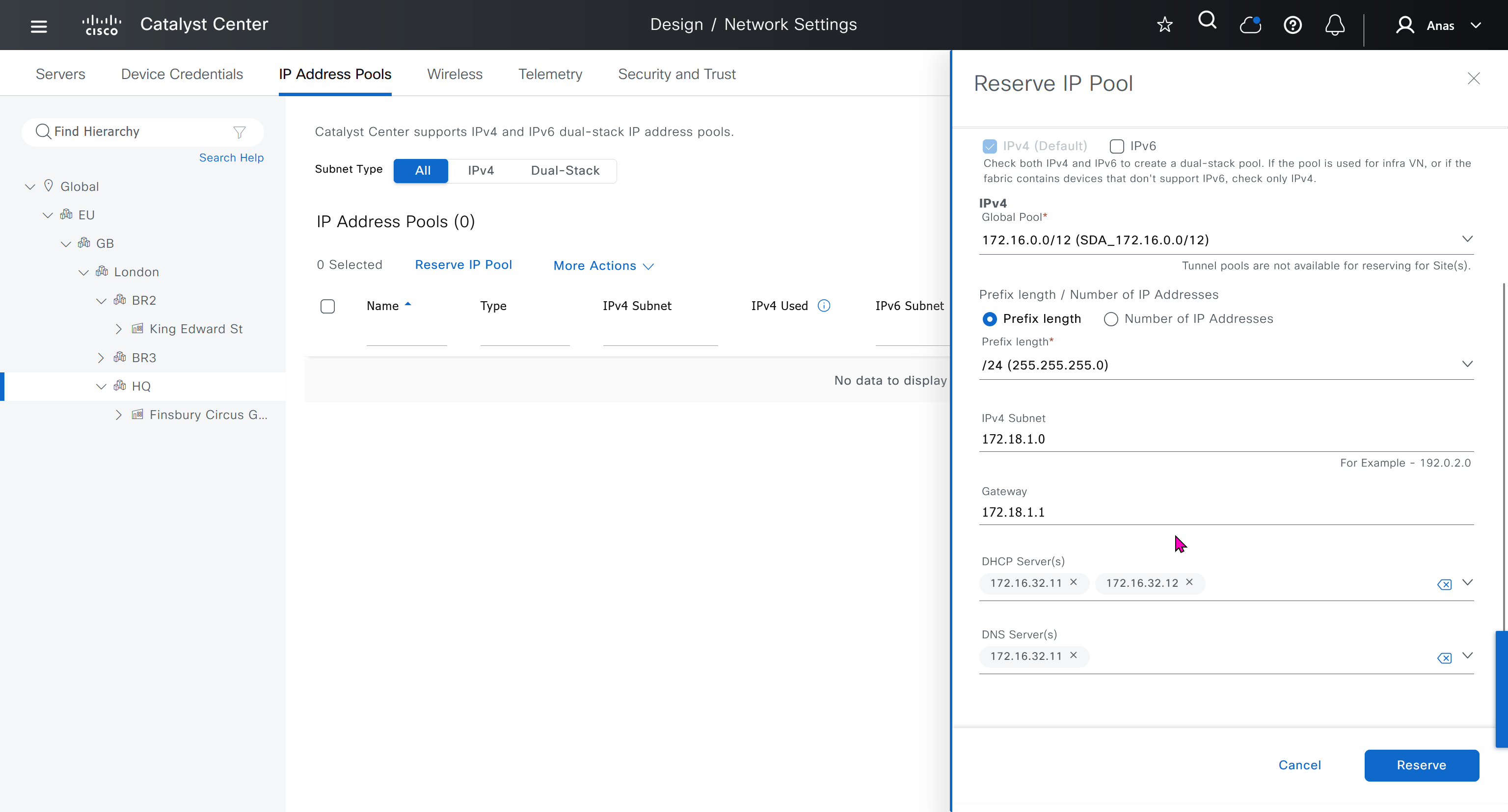Click the Reserve button

click(1421, 764)
